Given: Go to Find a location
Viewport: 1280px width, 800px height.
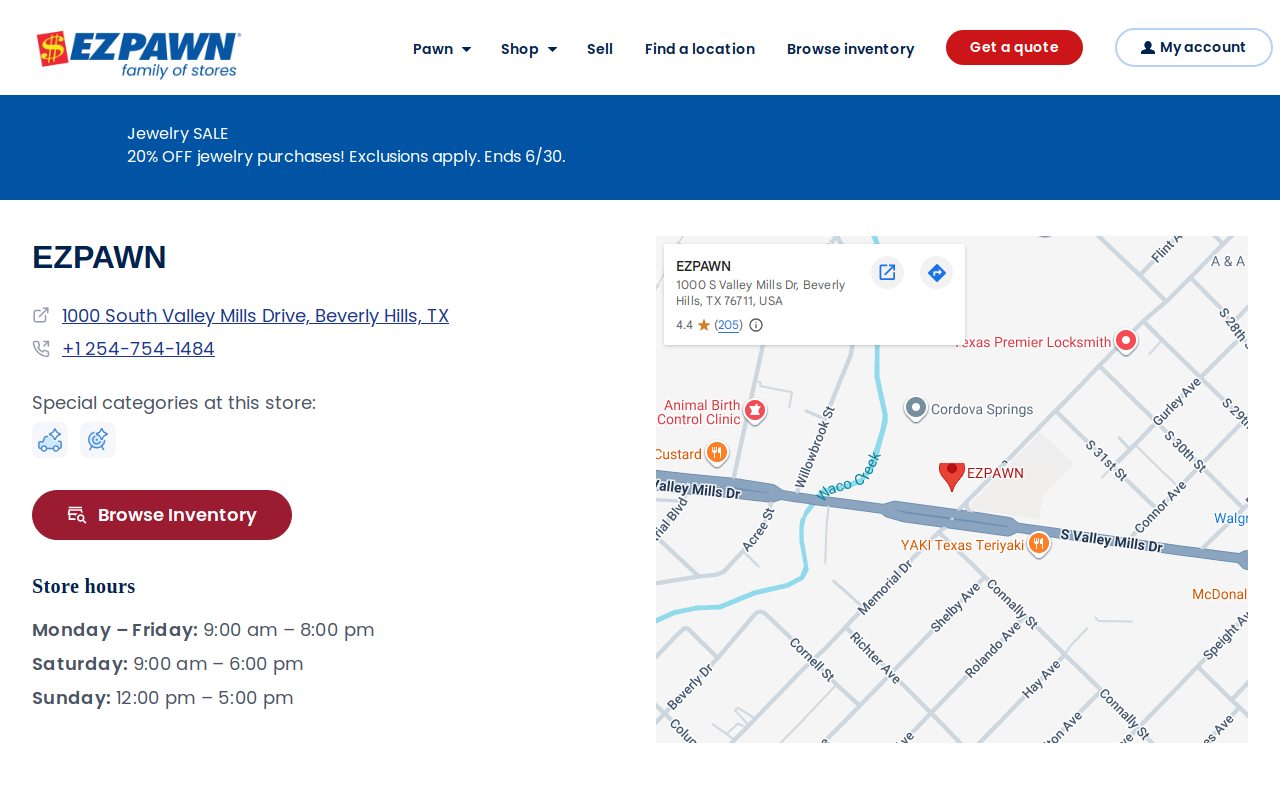Looking at the screenshot, I should pos(700,49).
